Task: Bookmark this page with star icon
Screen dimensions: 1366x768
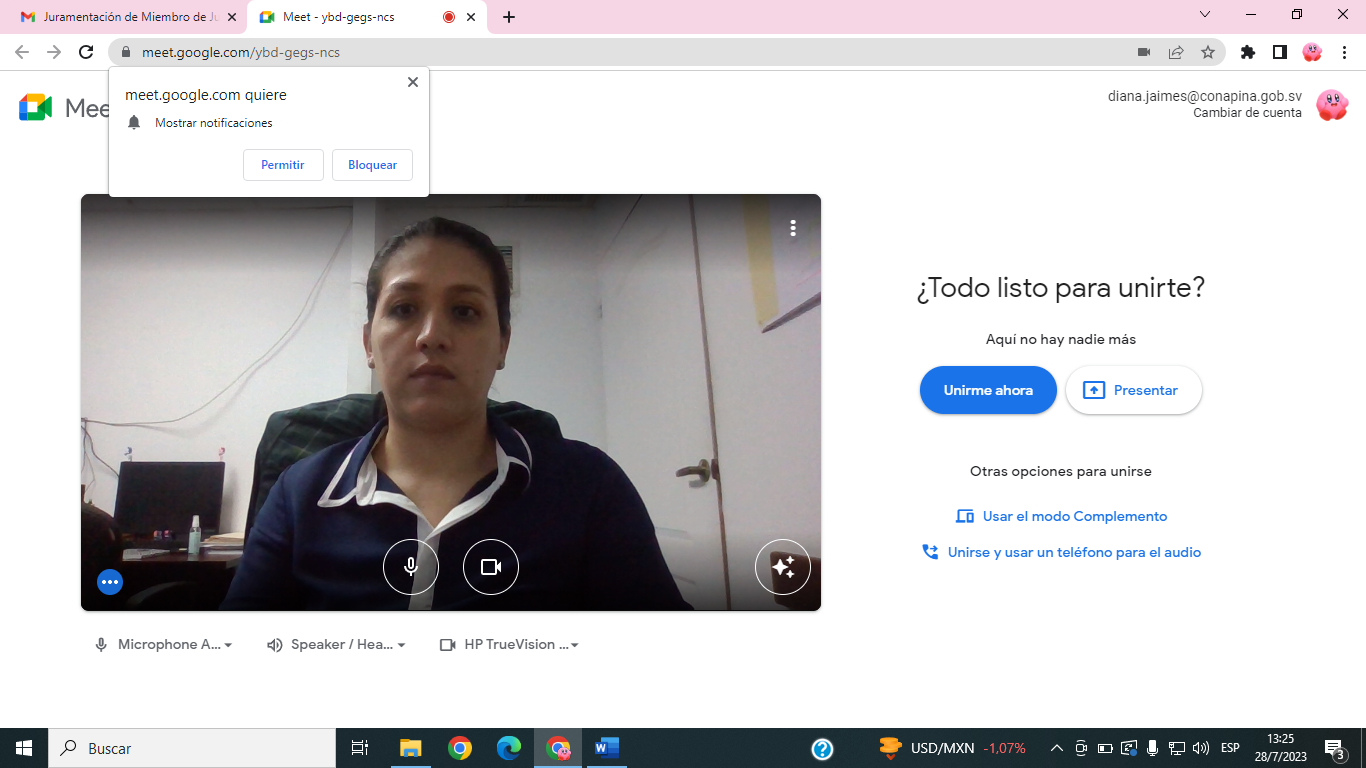Action: tap(1208, 52)
